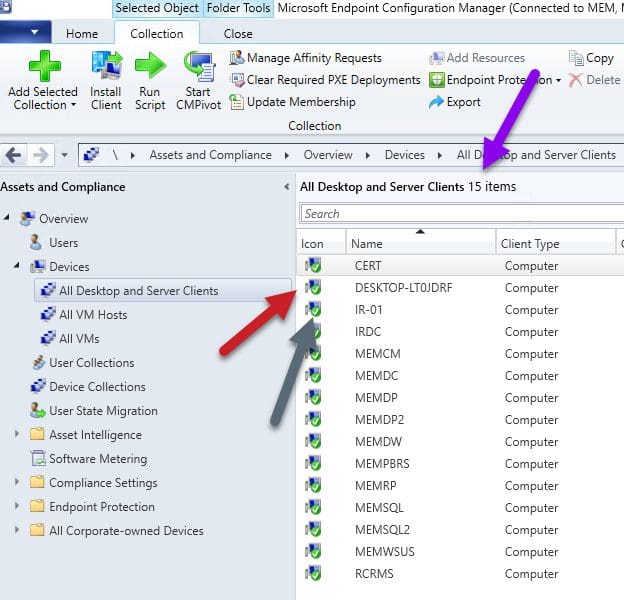
Task: Click the MEMDP client status icon
Action: [x=313, y=397]
